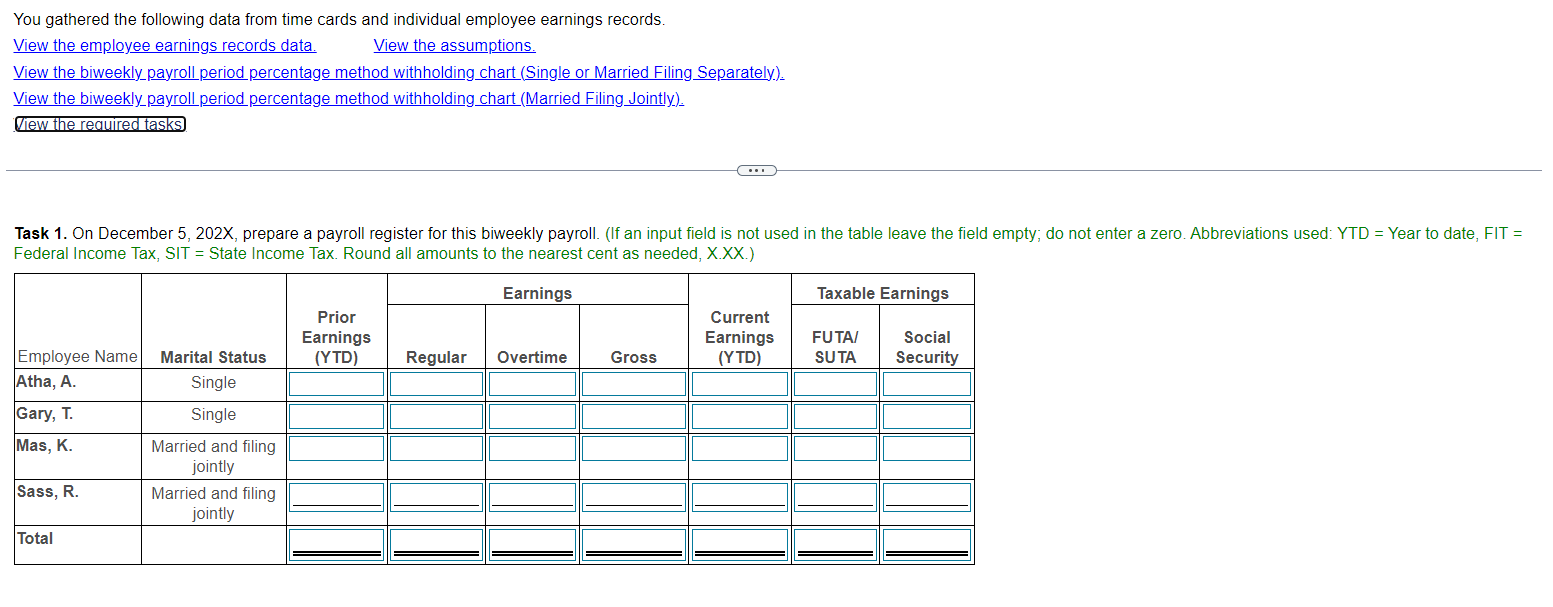
Task: Click Atha, A. Prior Earnings YTD field
Action: point(336,383)
